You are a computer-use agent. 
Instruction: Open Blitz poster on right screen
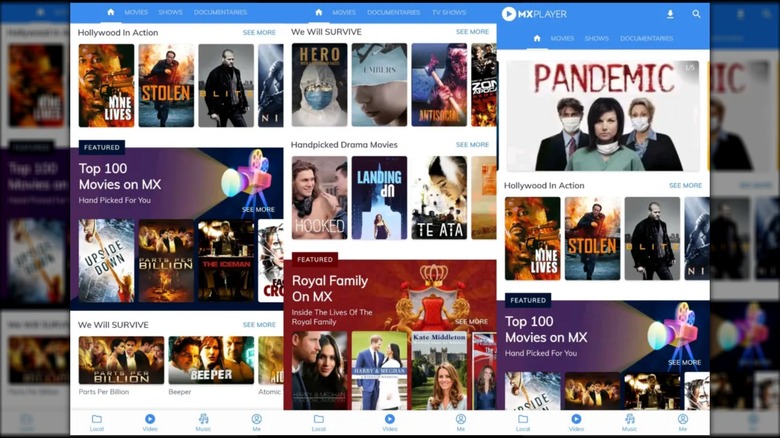coord(652,239)
